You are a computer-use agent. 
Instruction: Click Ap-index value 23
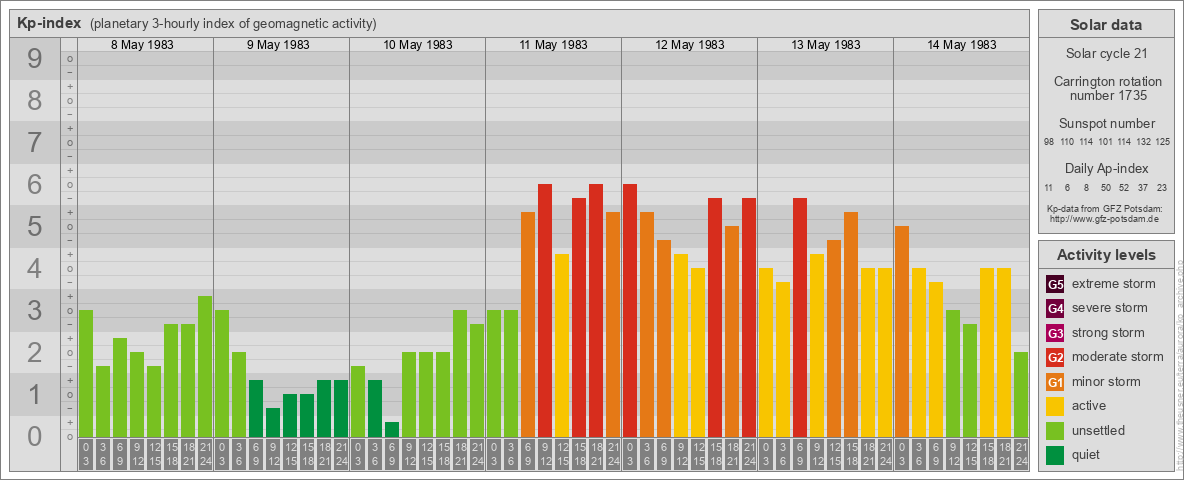point(1162,187)
